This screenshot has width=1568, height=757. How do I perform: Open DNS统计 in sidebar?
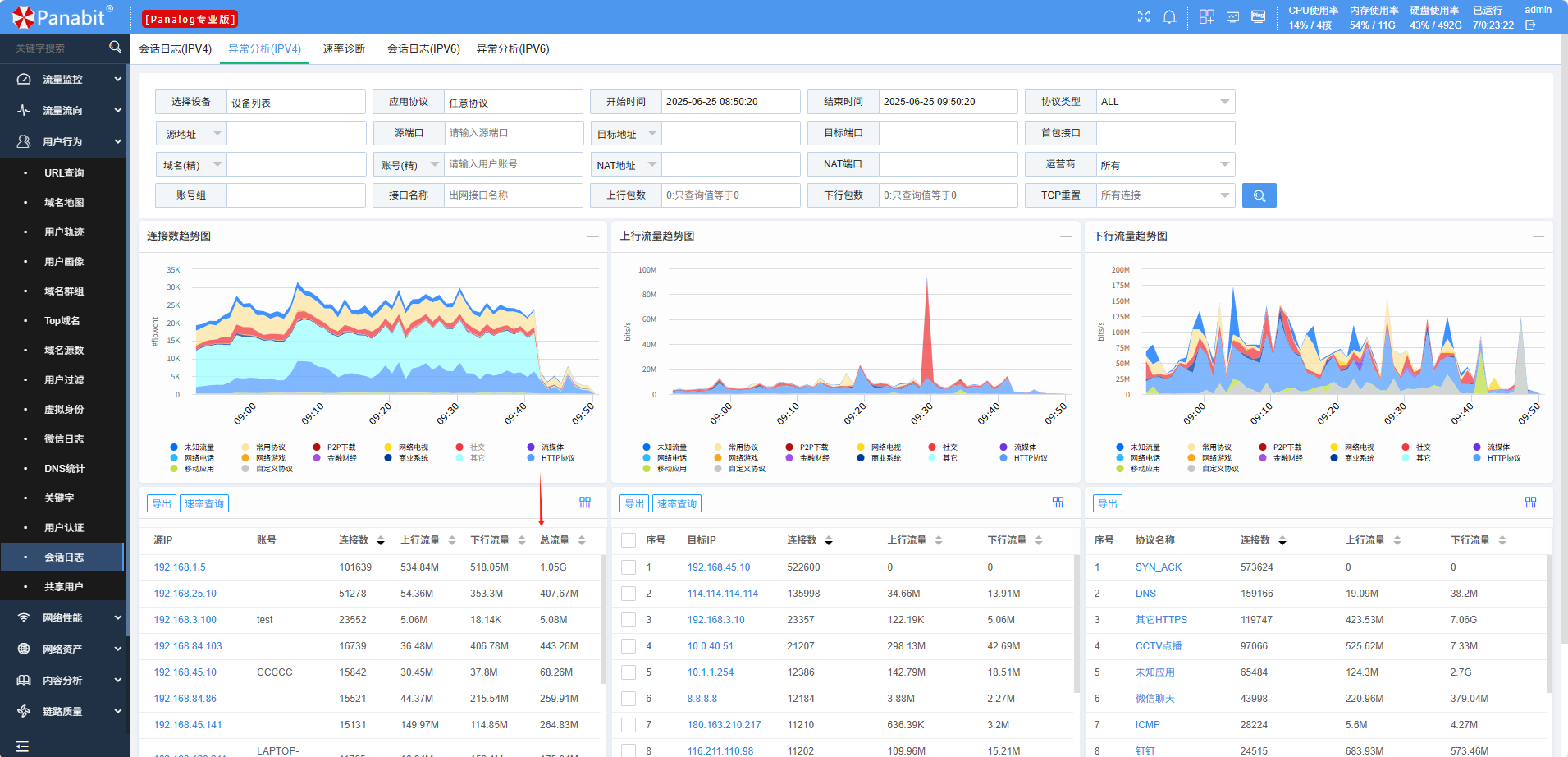[x=64, y=468]
